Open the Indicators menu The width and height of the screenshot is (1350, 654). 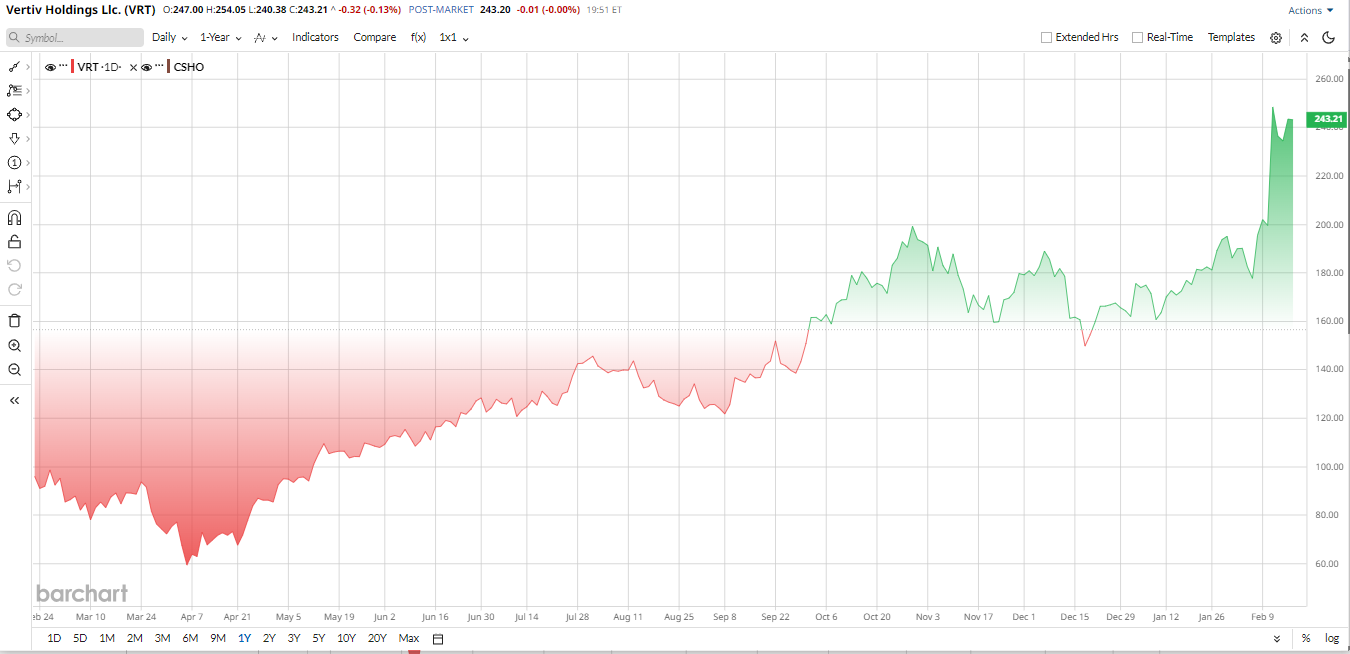pyautogui.click(x=315, y=37)
